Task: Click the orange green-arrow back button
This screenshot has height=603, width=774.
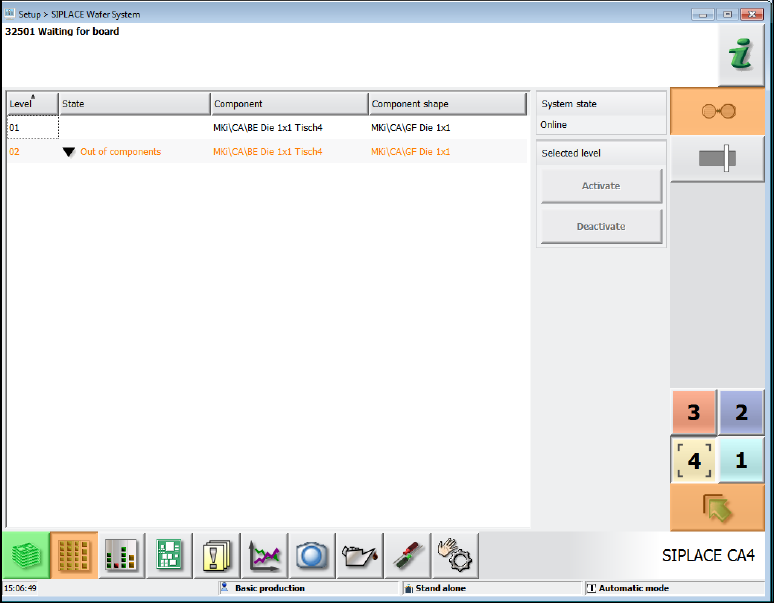Action: pos(717,507)
